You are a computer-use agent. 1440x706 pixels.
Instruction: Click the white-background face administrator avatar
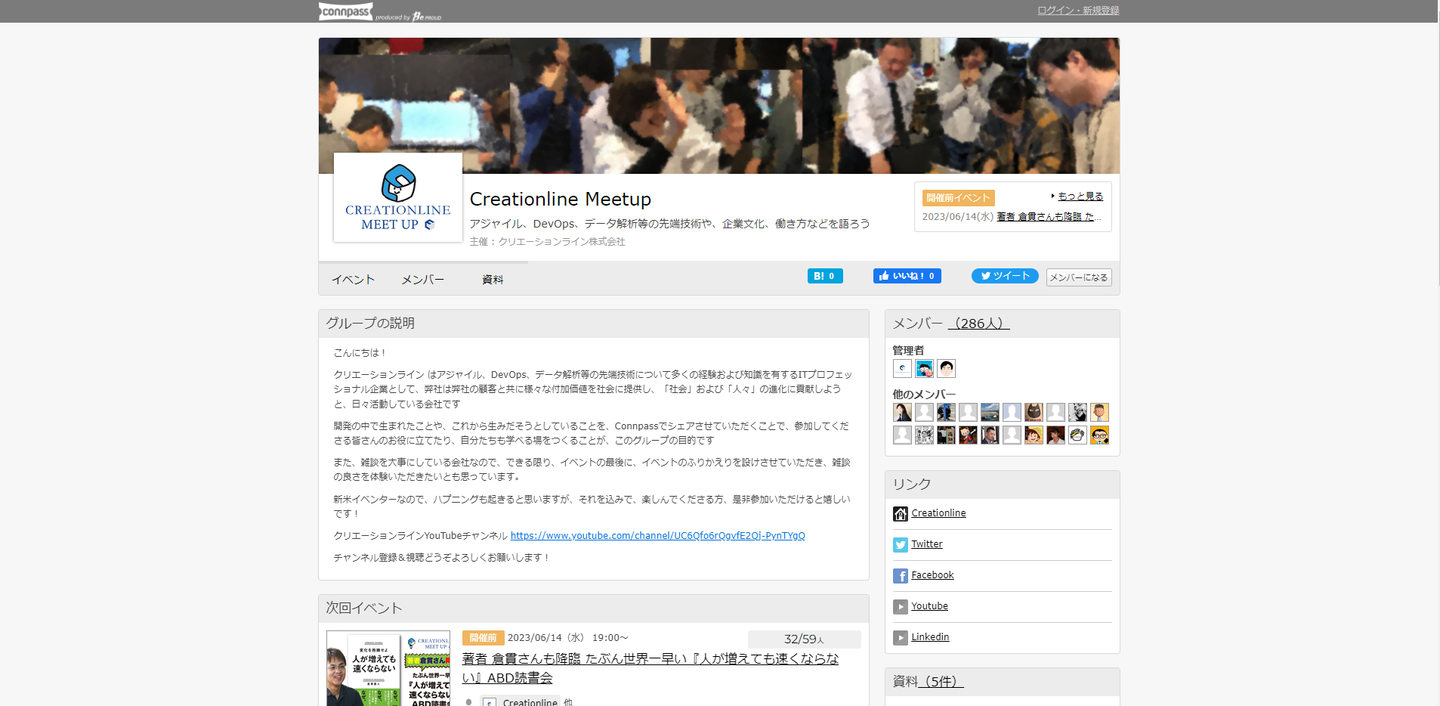coord(946,368)
